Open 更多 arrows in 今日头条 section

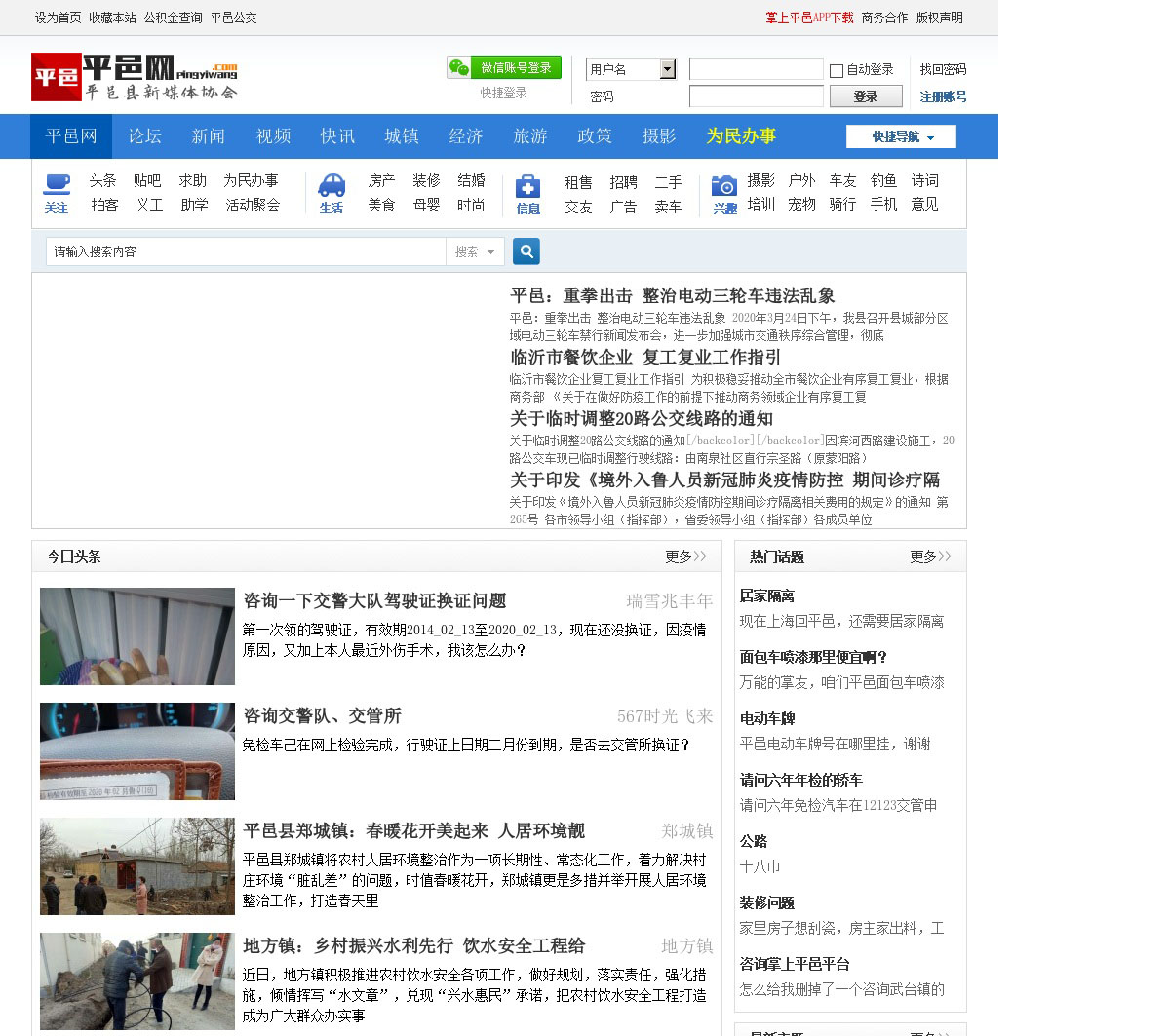click(x=685, y=556)
